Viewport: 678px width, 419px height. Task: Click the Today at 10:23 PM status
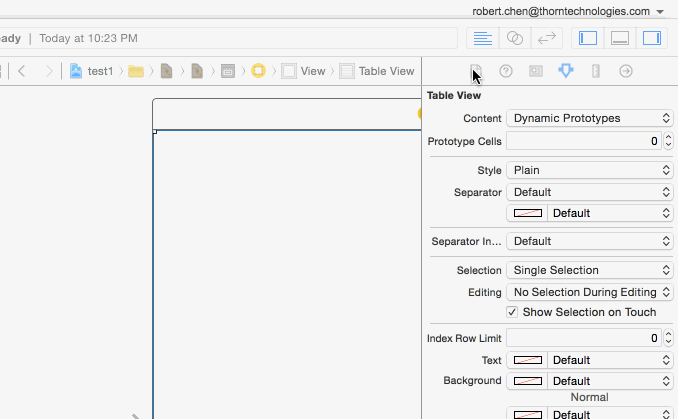(x=89, y=38)
